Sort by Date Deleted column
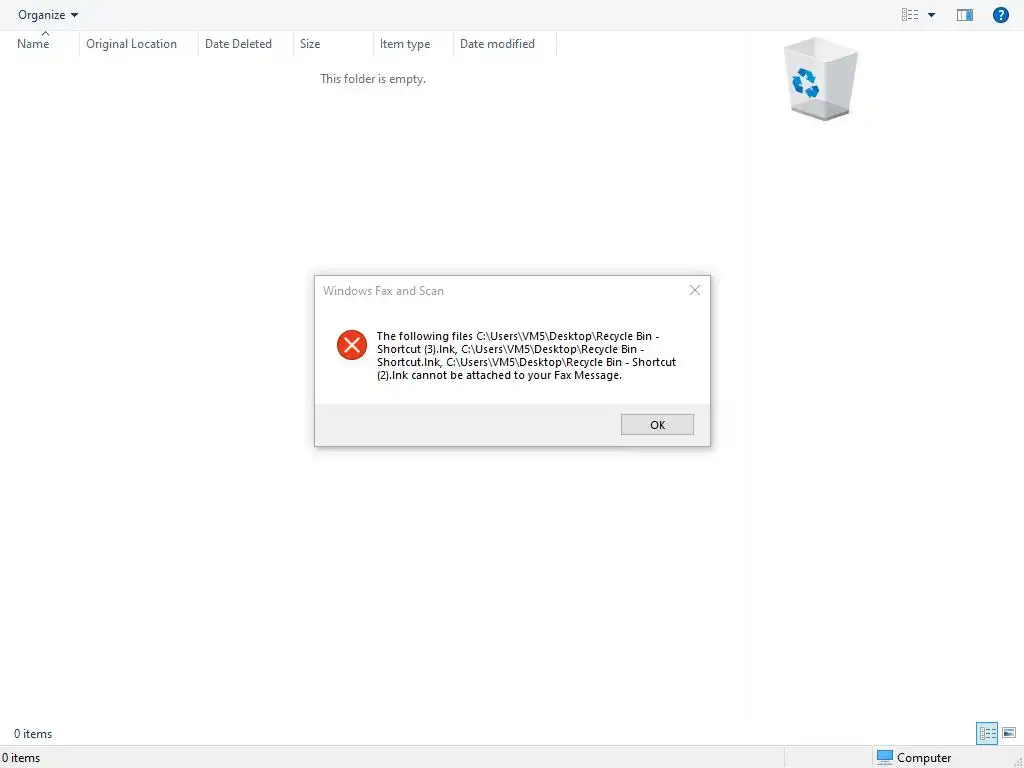The image size is (1024, 768). [x=238, y=44]
